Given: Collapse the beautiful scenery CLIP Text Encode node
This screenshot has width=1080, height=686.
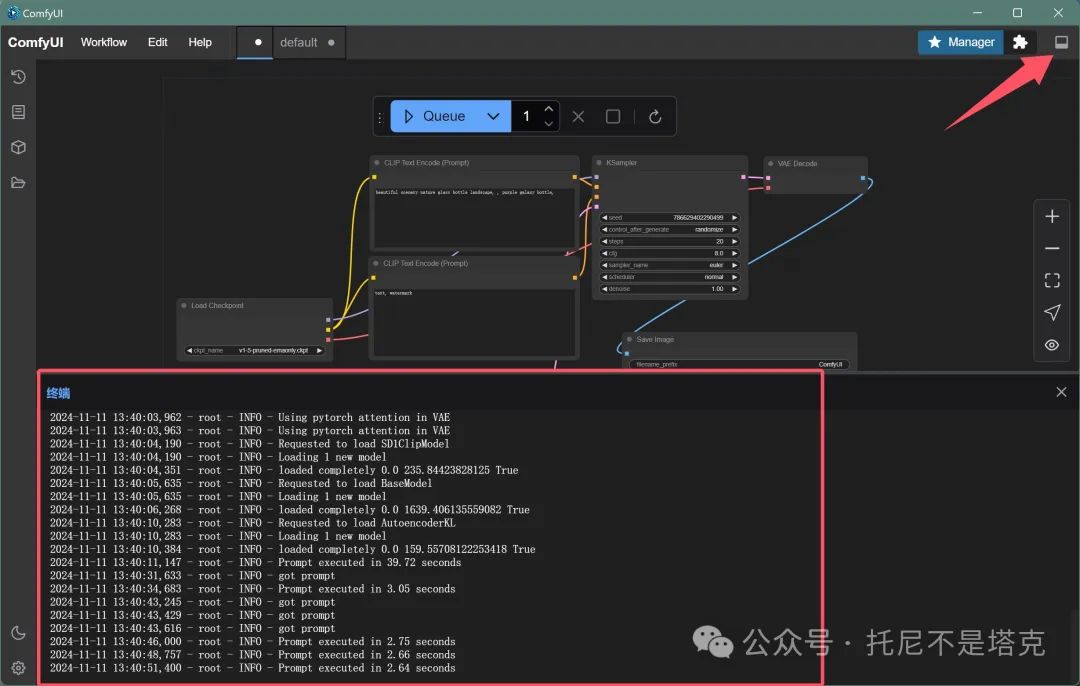Looking at the screenshot, I should pyautogui.click(x=377, y=163).
